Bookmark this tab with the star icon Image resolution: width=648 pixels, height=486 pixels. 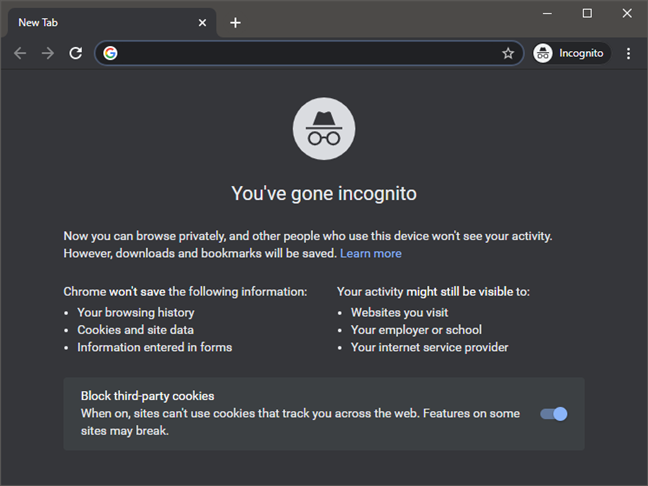(x=508, y=53)
